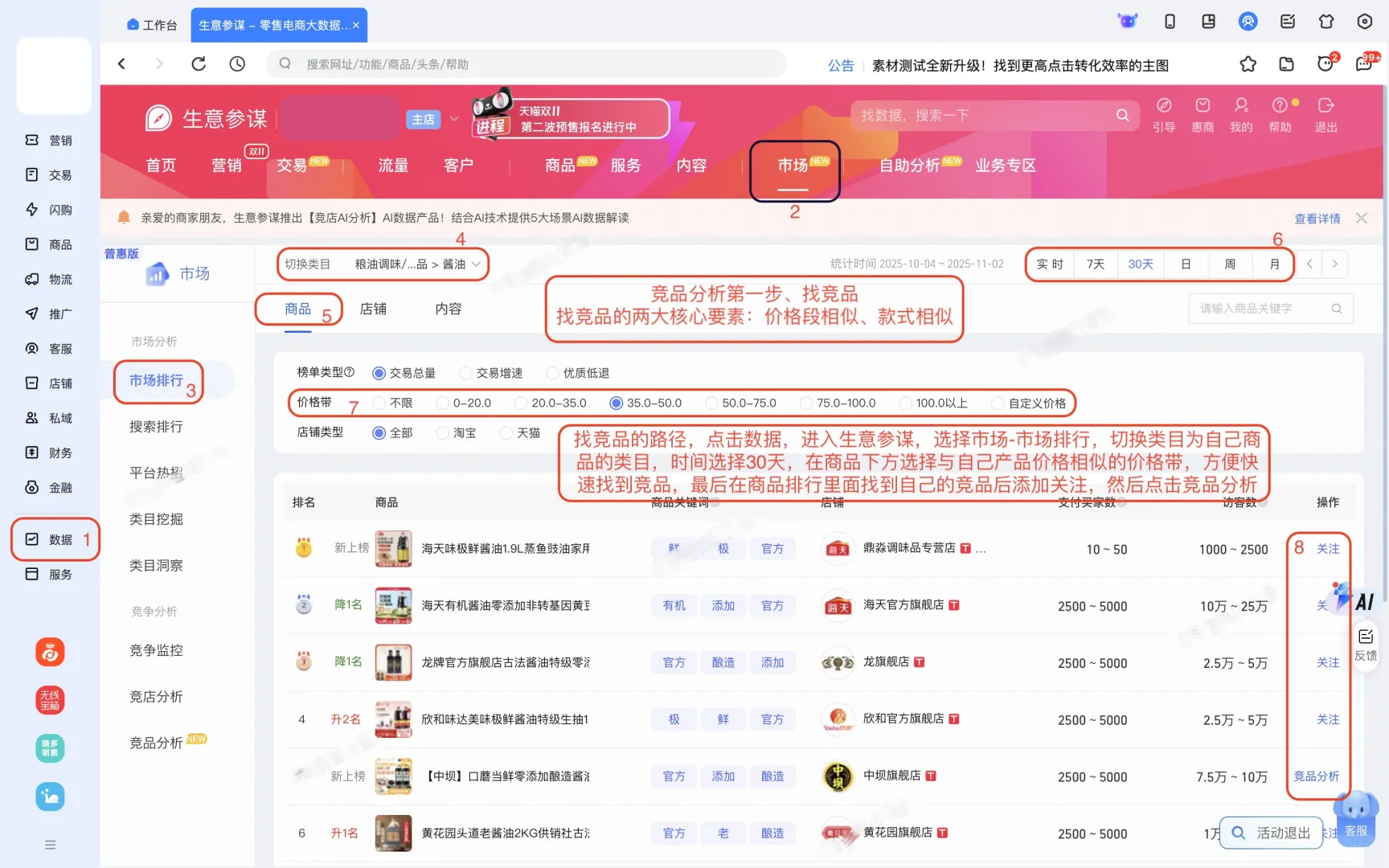The height and width of the screenshot is (868, 1389).
Task: Select 淘宝 store type
Action: pyautogui.click(x=457, y=432)
